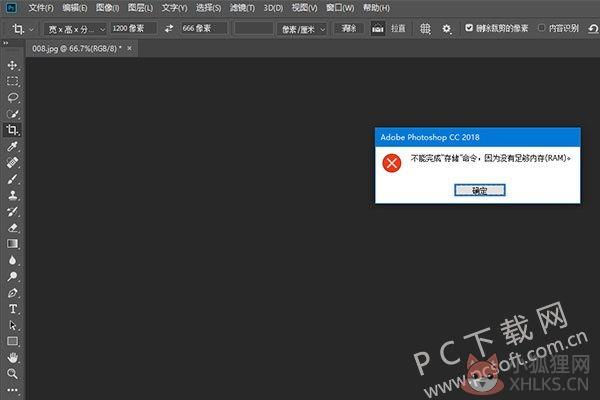Select the Move tool
The image size is (600, 400).
coord(12,65)
